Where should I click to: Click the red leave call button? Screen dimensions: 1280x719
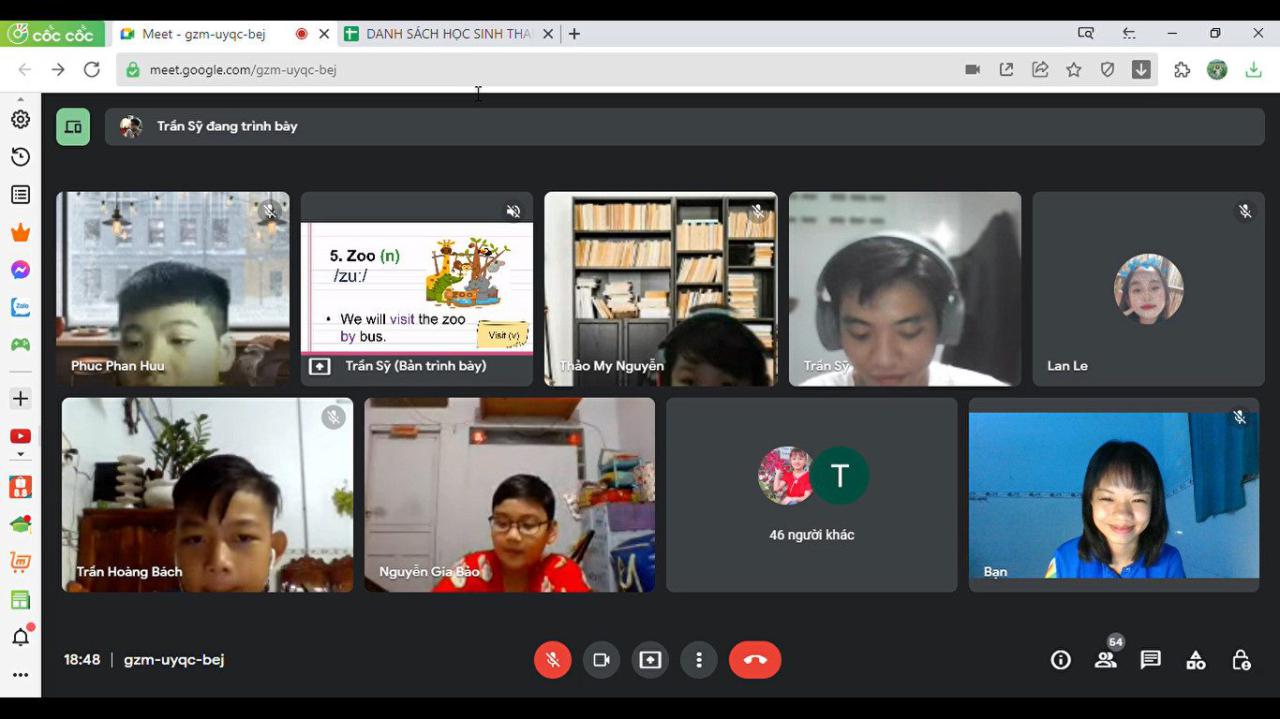[x=755, y=660]
